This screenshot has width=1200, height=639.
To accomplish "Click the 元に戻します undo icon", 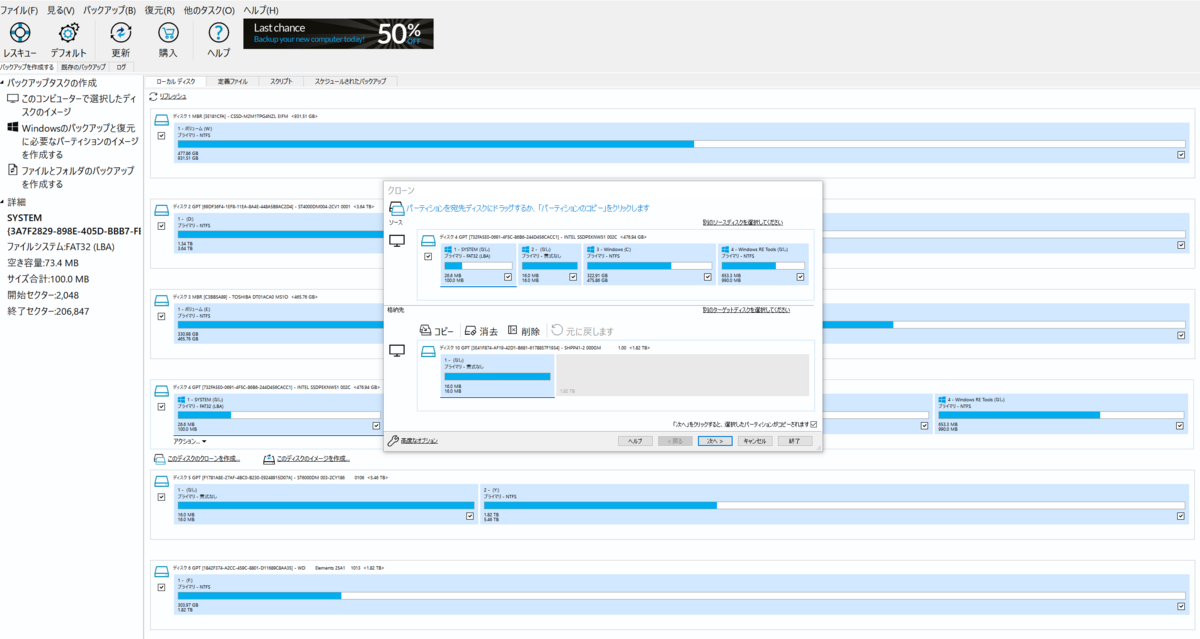I will (556, 331).
